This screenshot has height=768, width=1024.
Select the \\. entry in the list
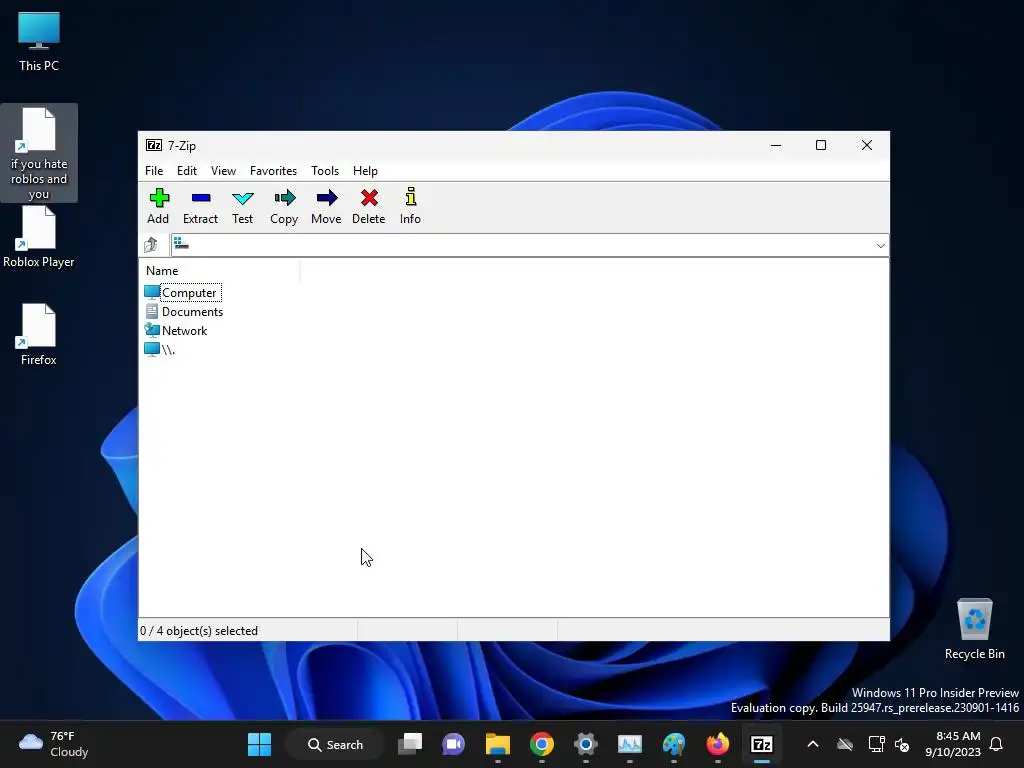[160, 349]
